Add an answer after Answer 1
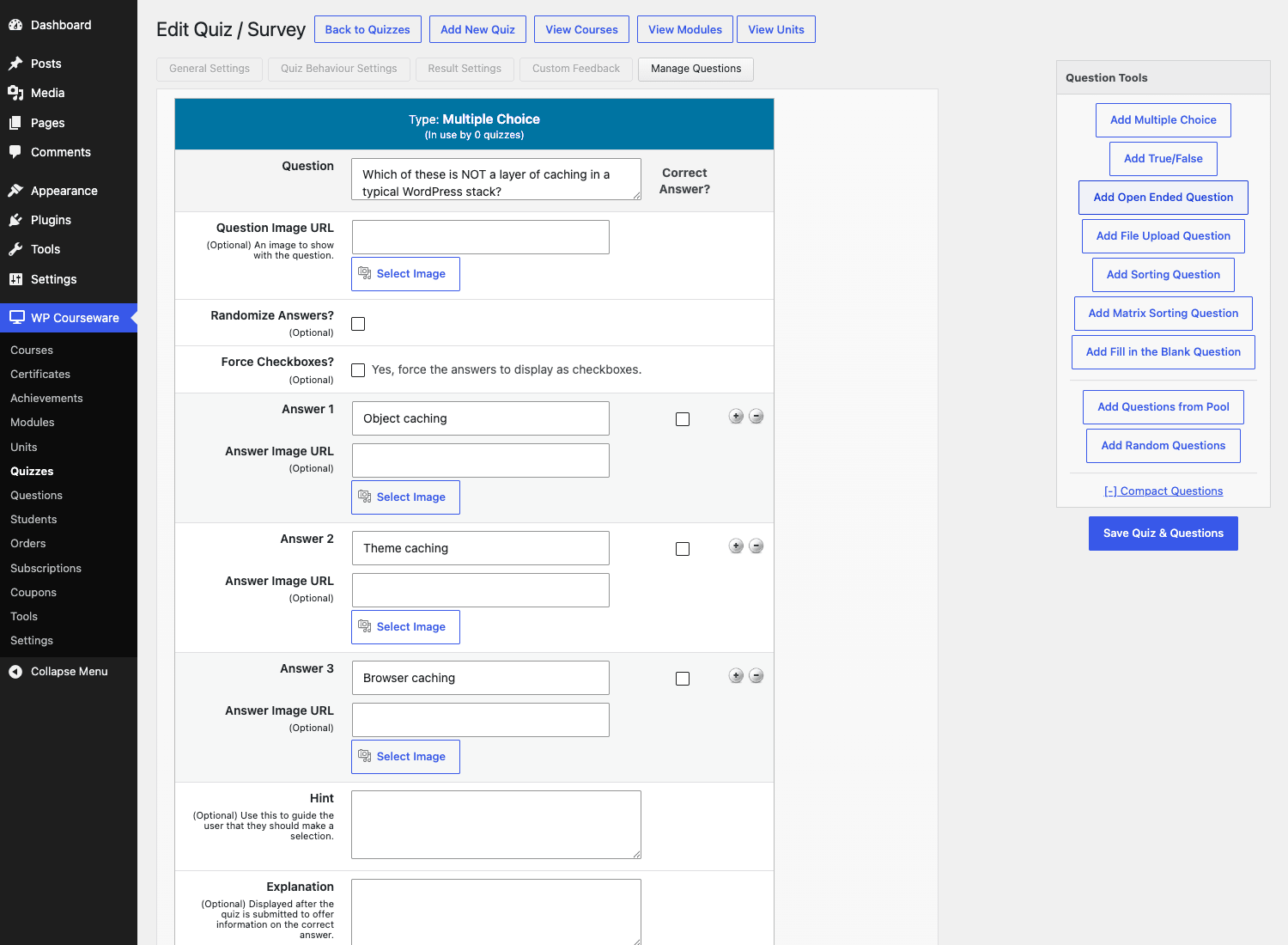Viewport: 1288px width, 945px height. click(x=736, y=417)
